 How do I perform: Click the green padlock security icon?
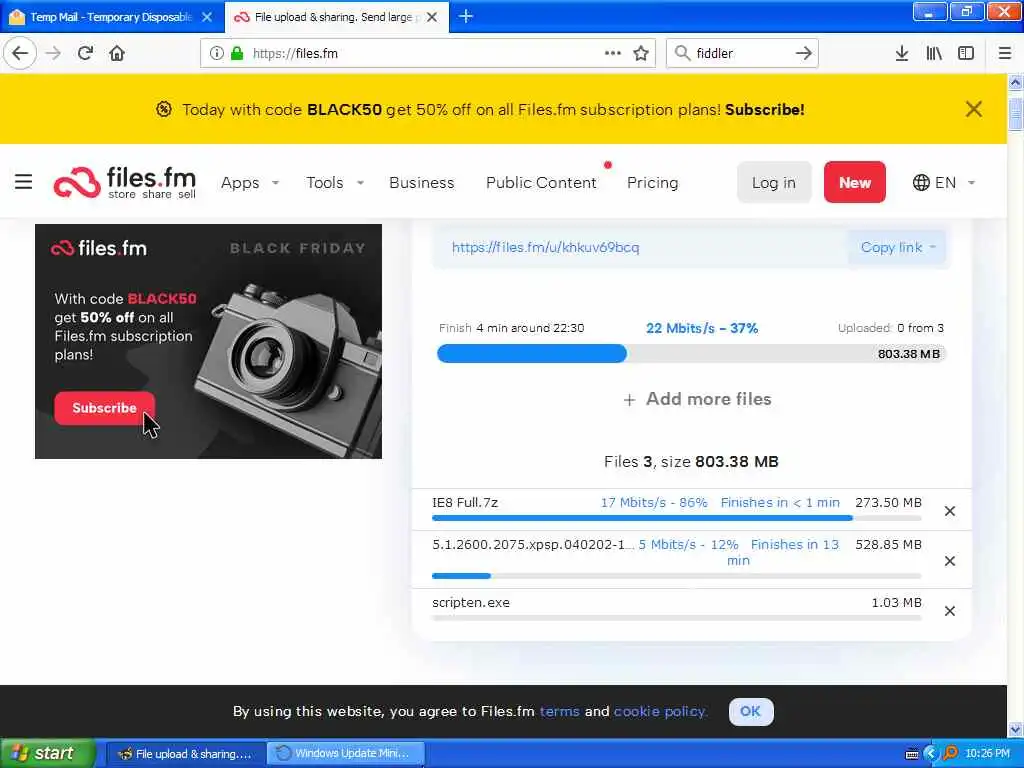[237, 53]
